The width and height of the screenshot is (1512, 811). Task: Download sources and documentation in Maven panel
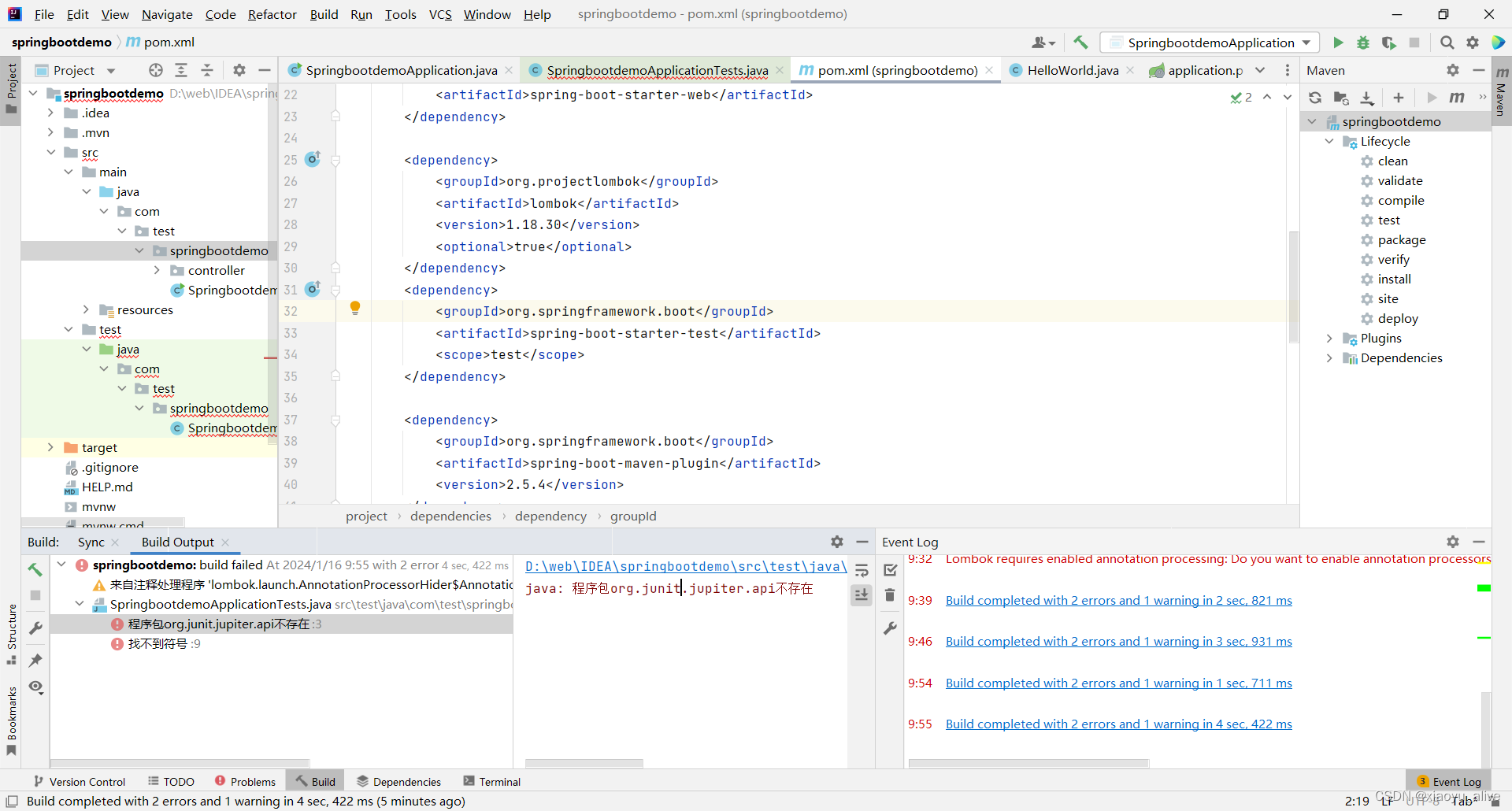pyautogui.click(x=1367, y=98)
